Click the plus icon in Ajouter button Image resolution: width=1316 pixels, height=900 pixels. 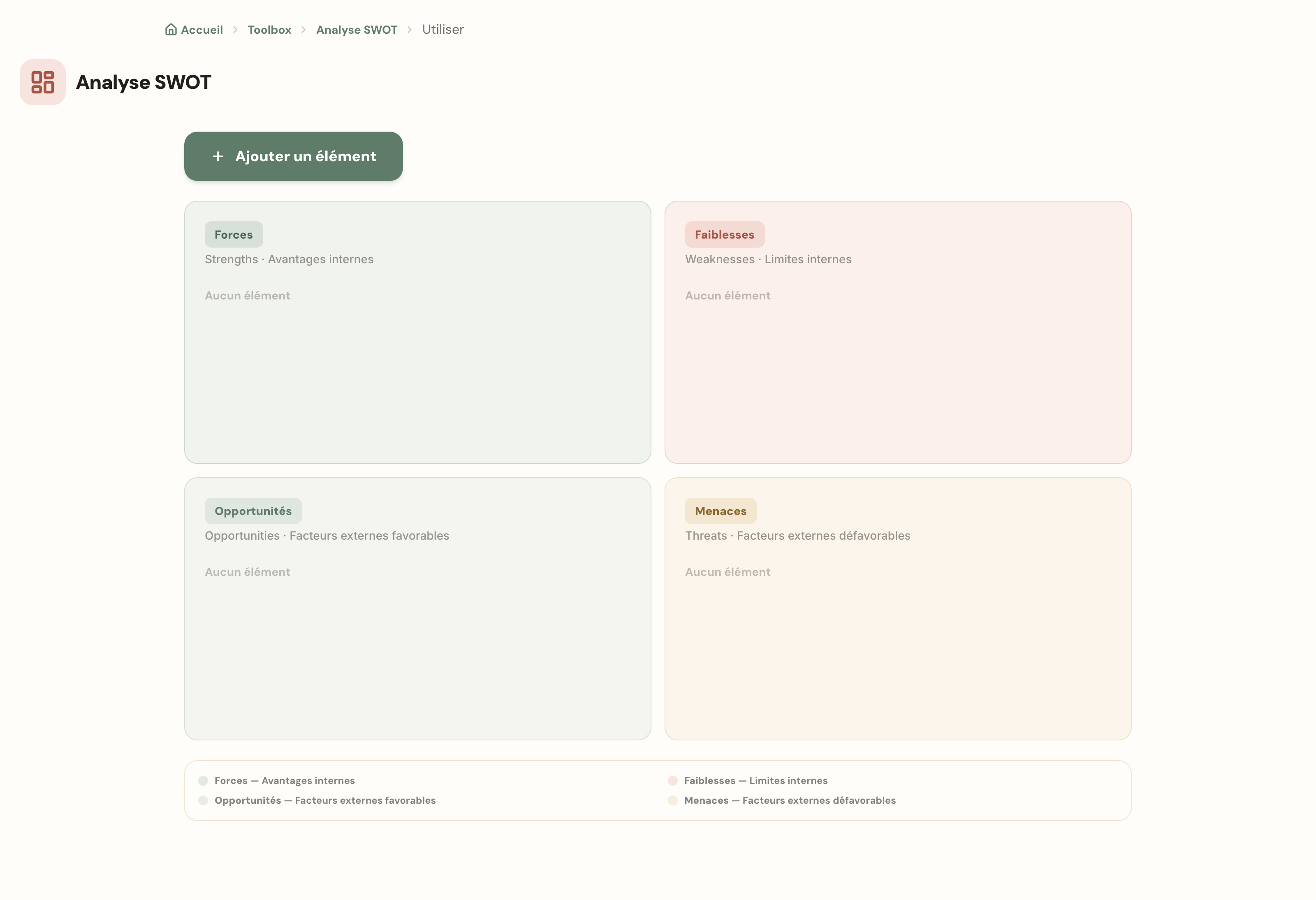(218, 156)
